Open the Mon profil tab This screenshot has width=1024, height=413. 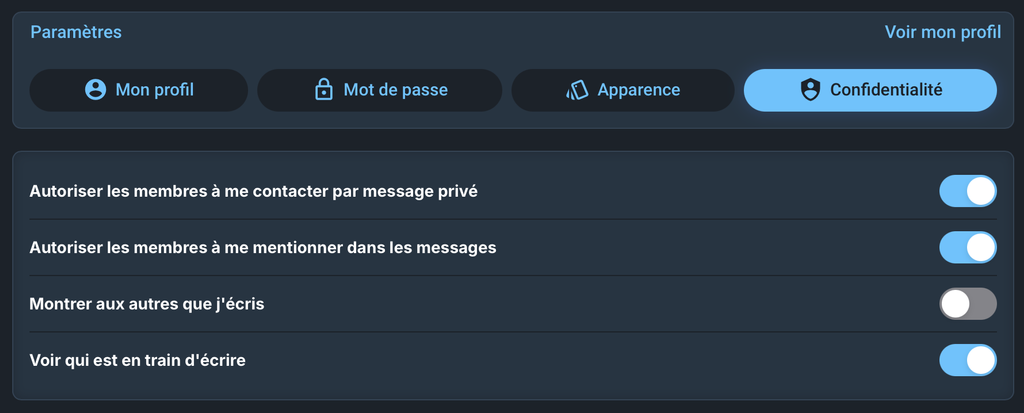(x=139, y=90)
